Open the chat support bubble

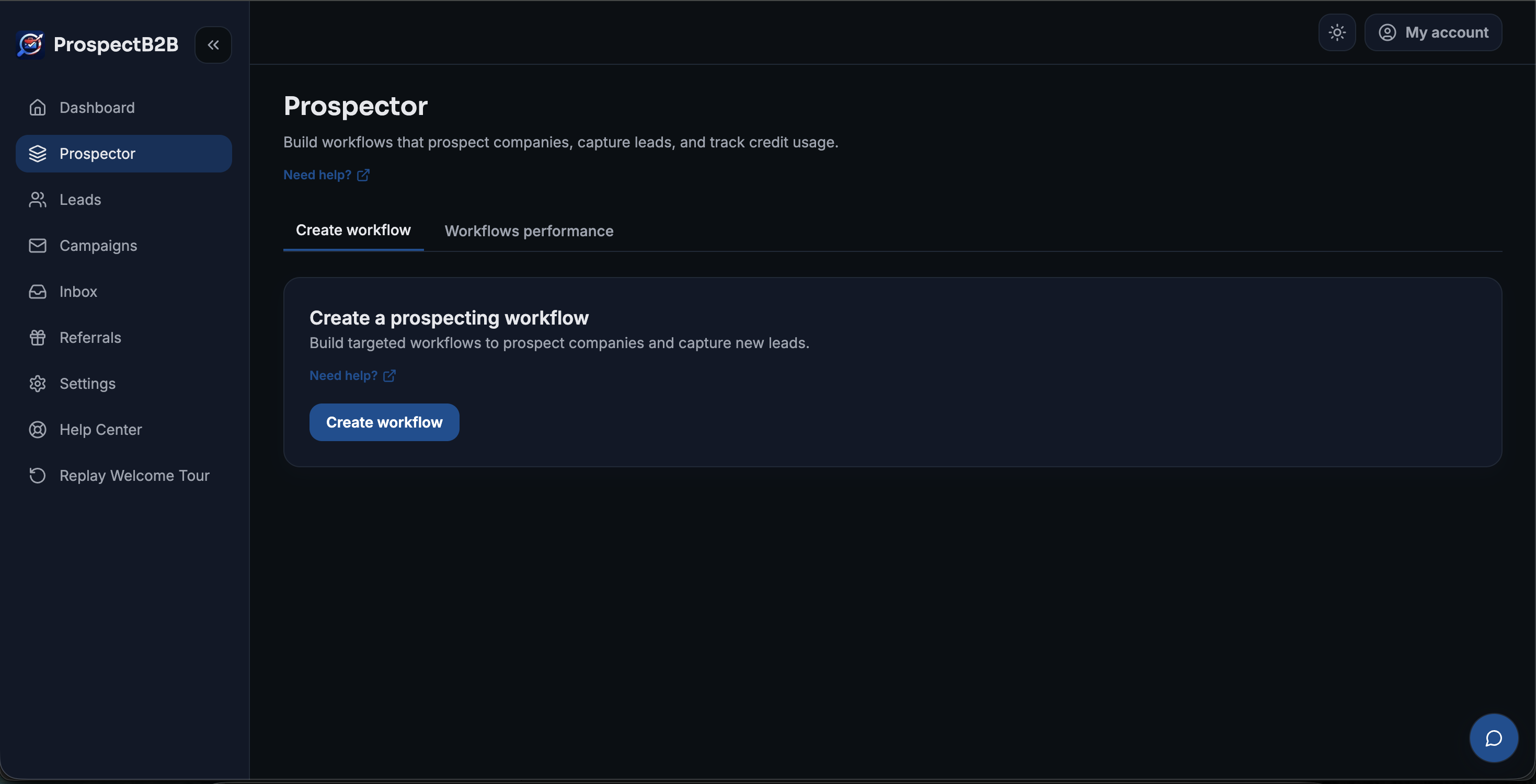1493,737
